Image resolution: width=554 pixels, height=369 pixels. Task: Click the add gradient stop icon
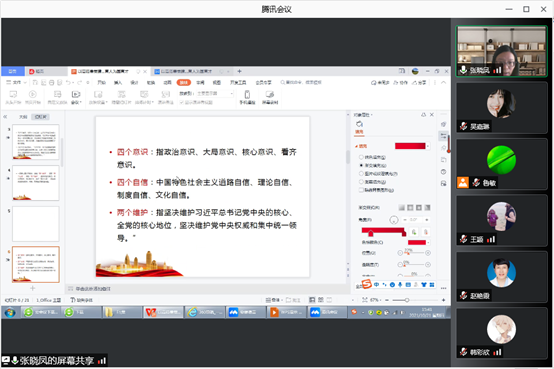click(x=414, y=232)
